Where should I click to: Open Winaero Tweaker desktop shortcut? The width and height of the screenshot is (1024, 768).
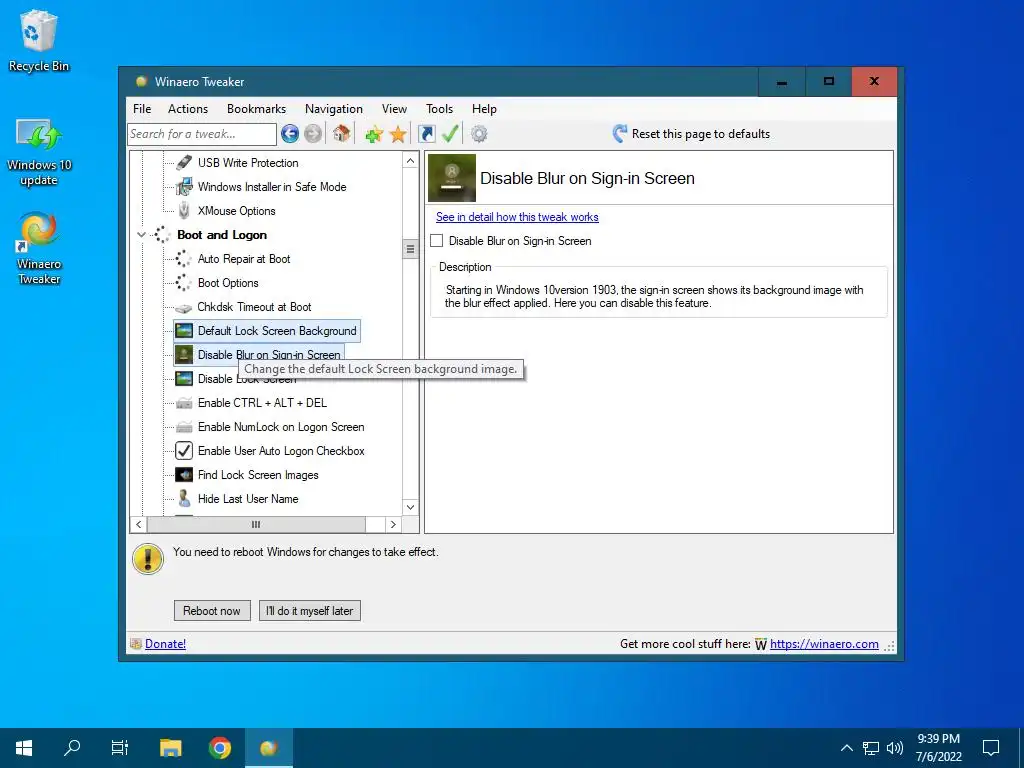(x=39, y=248)
